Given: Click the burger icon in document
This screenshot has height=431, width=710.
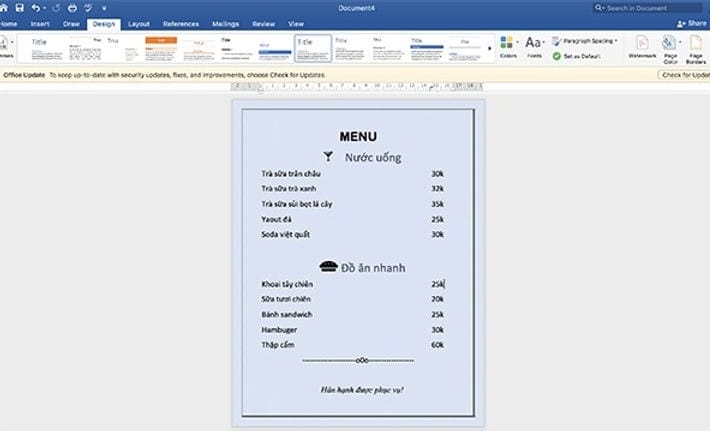Looking at the screenshot, I should [x=329, y=266].
